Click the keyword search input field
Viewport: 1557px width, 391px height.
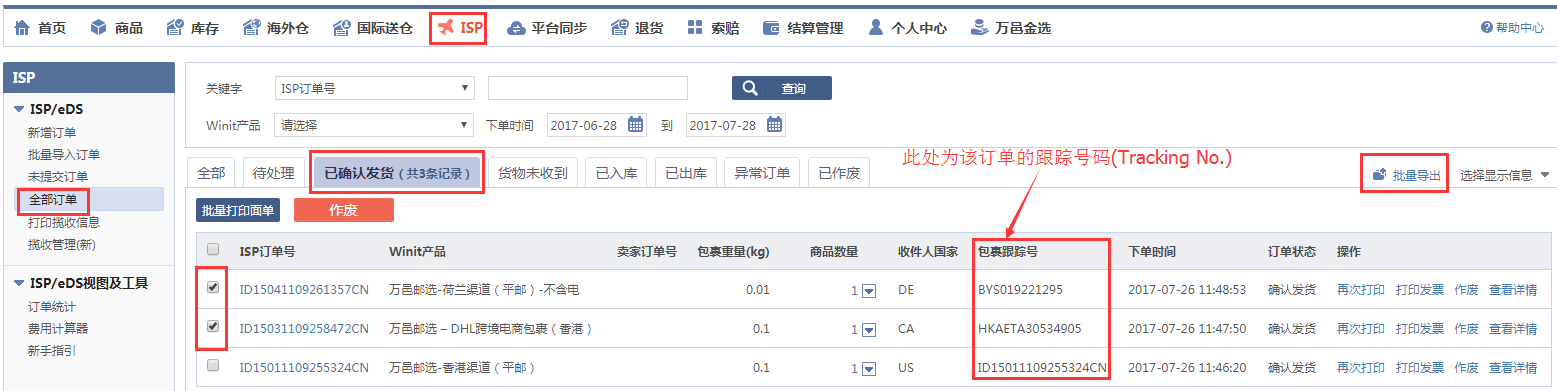(588, 88)
